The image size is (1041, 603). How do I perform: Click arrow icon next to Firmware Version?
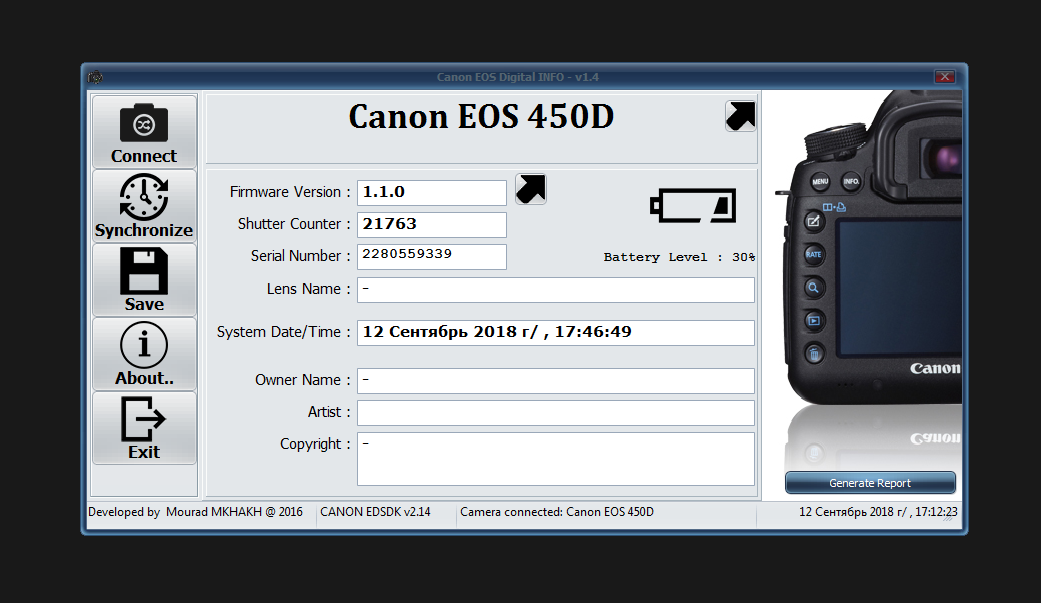[531, 189]
